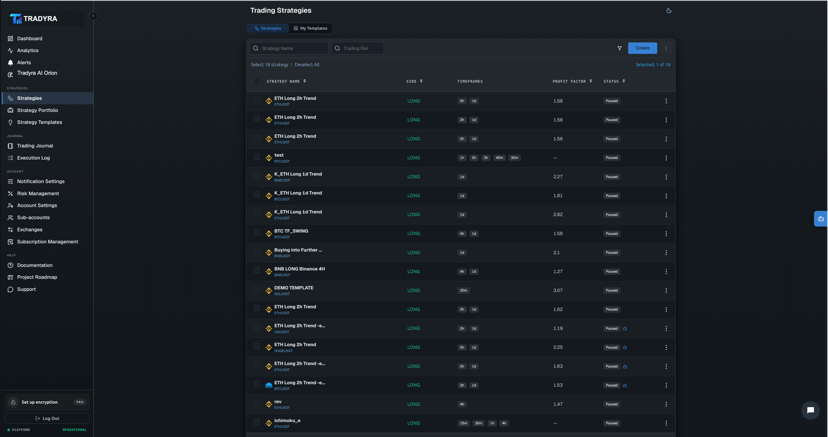Open Tradyra AI Orion
The image size is (828, 437).
[36, 73]
